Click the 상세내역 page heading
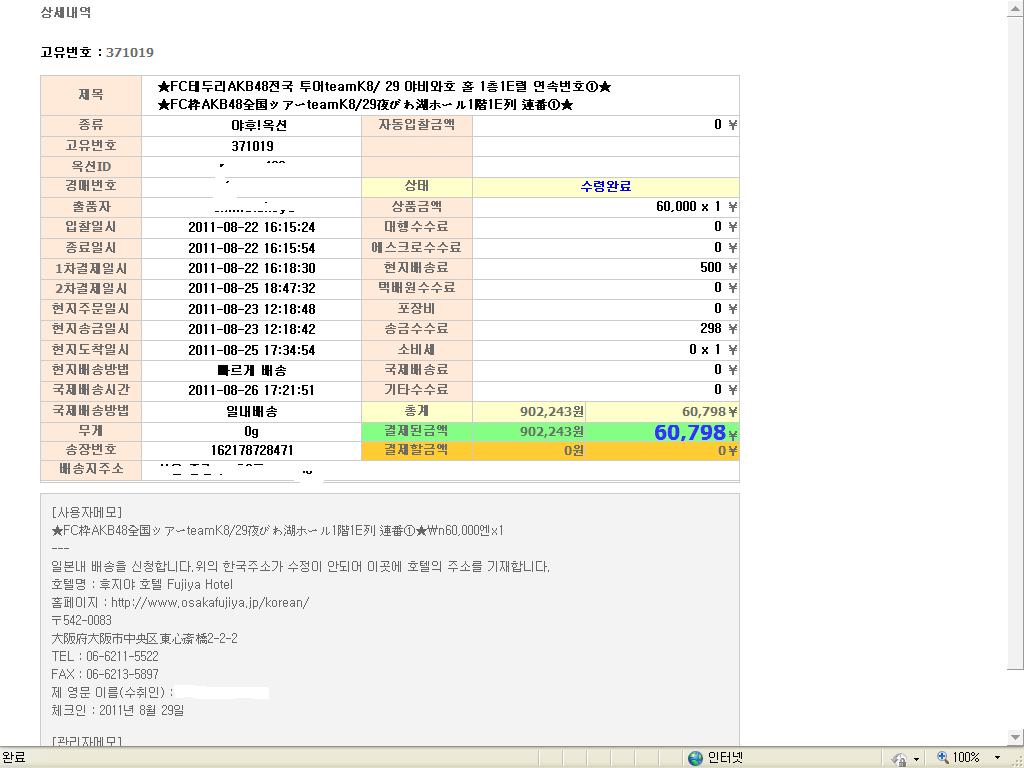Screen dimensions: 1024x768 click(x=65, y=13)
